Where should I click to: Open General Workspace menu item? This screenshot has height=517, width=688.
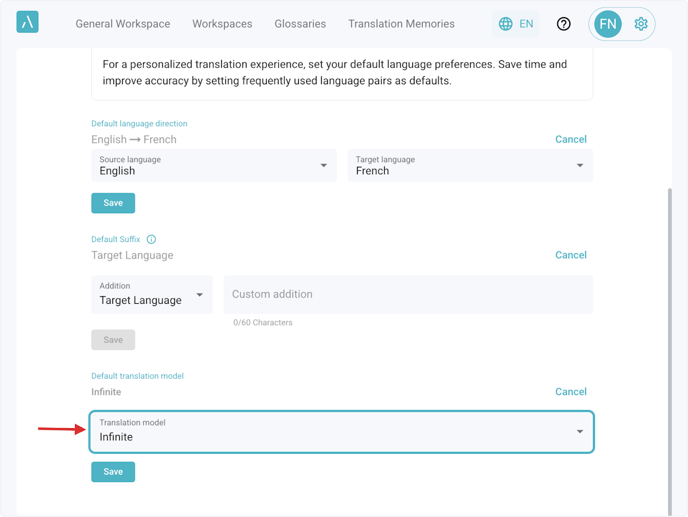point(123,24)
